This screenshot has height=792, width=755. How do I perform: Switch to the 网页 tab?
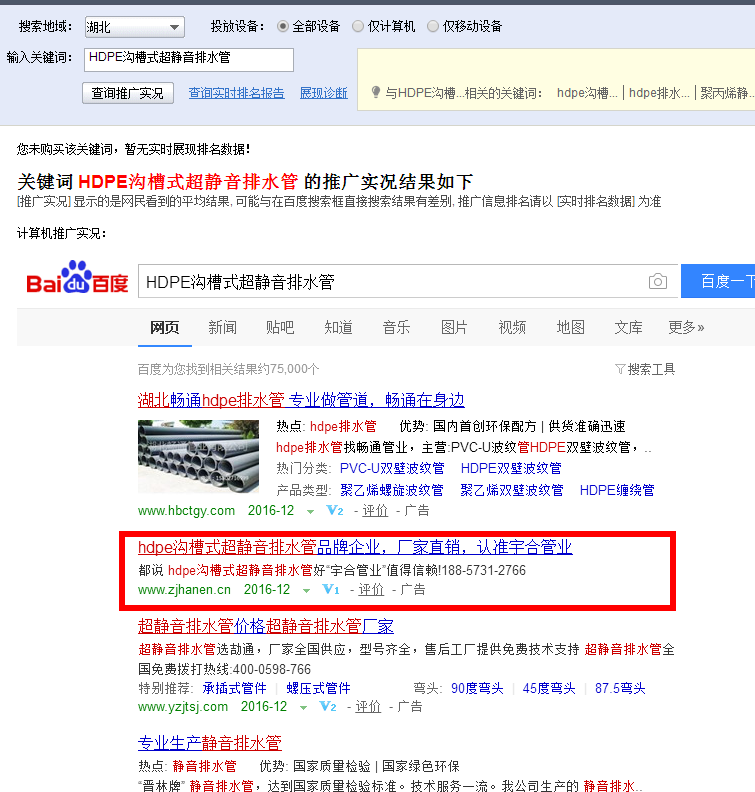[x=165, y=327]
